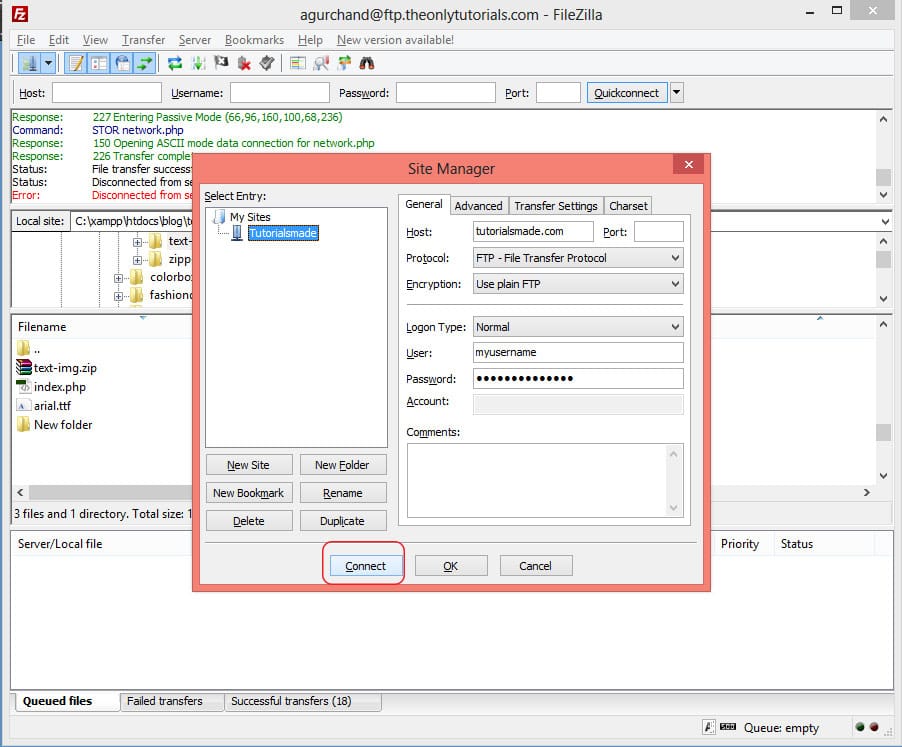Viewport: 902px width, 747px height.
Task: Click the local file list horizontal scrollbar thumb
Action: click(110, 492)
